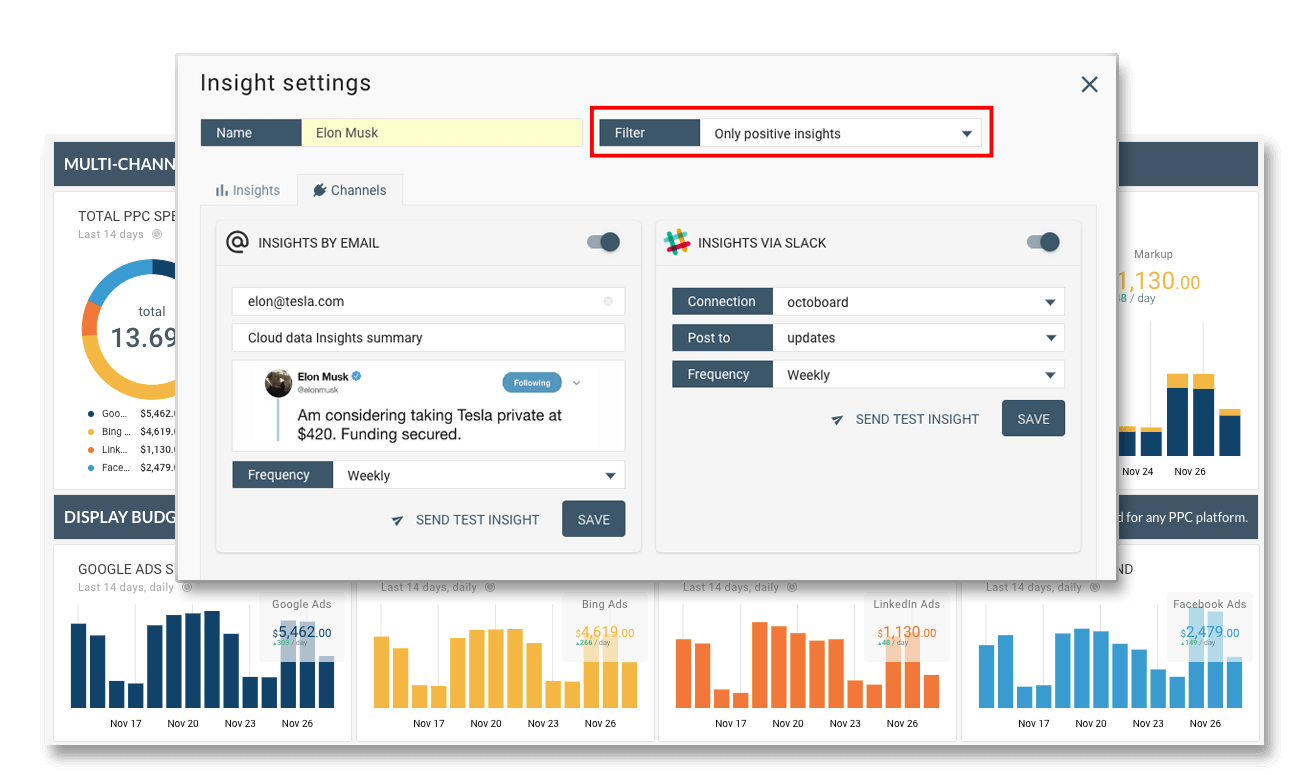Open the email Frequency Weekly dropdown

[478, 475]
